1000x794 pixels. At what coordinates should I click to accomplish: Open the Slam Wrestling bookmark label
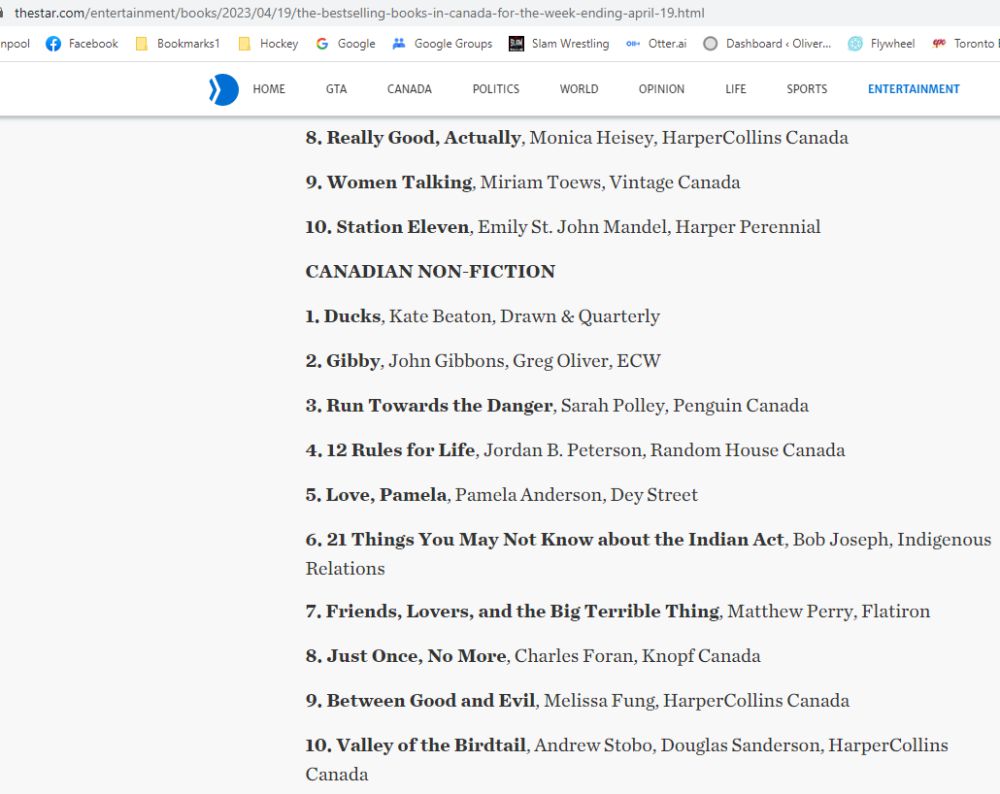570,43
